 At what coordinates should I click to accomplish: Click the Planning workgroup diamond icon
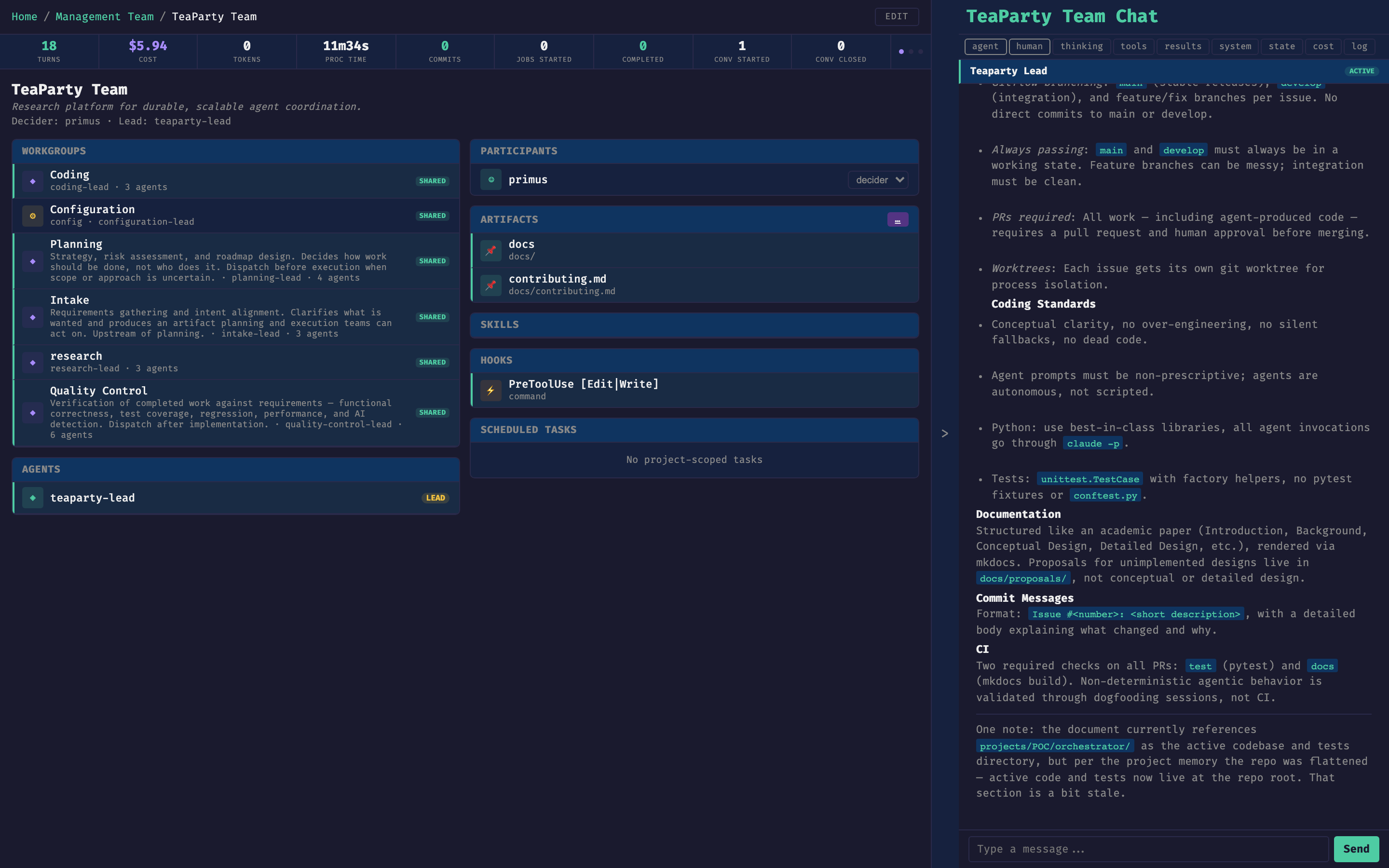(x=33, y=261)
